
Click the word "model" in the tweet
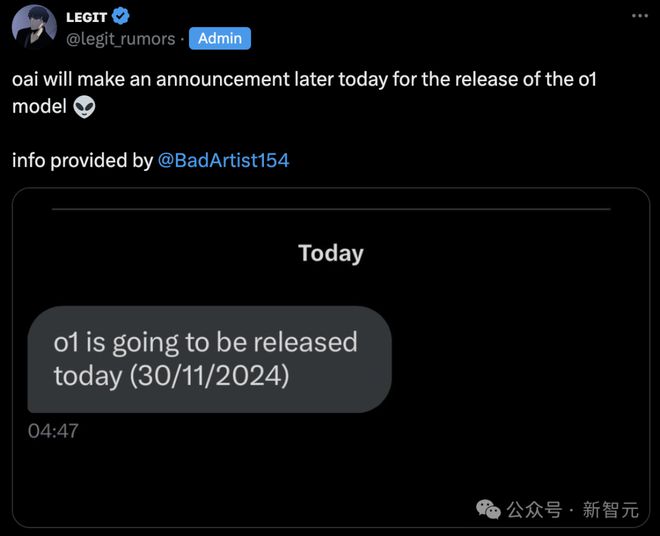39,107
